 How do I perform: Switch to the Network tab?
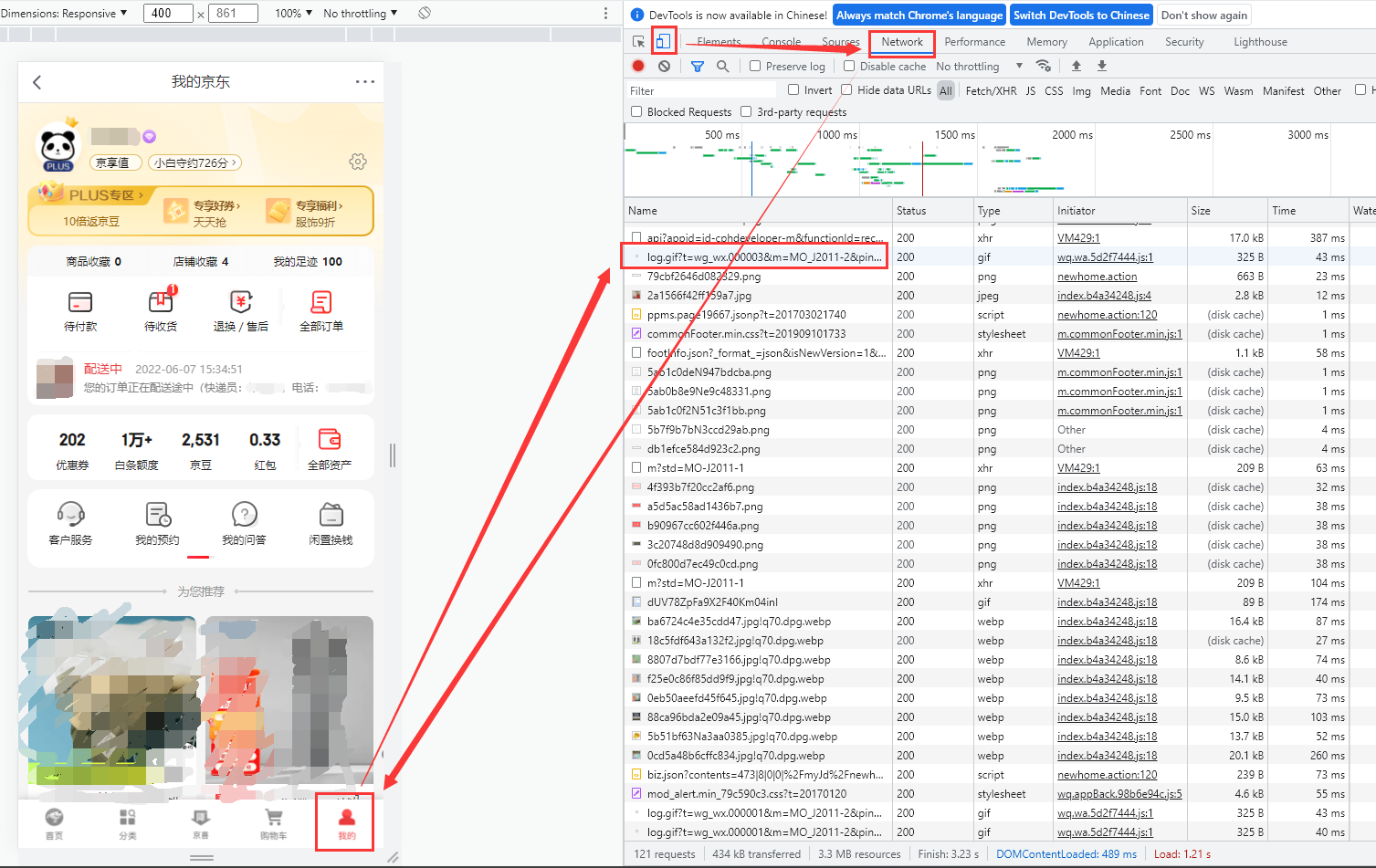tap(902, 42)
